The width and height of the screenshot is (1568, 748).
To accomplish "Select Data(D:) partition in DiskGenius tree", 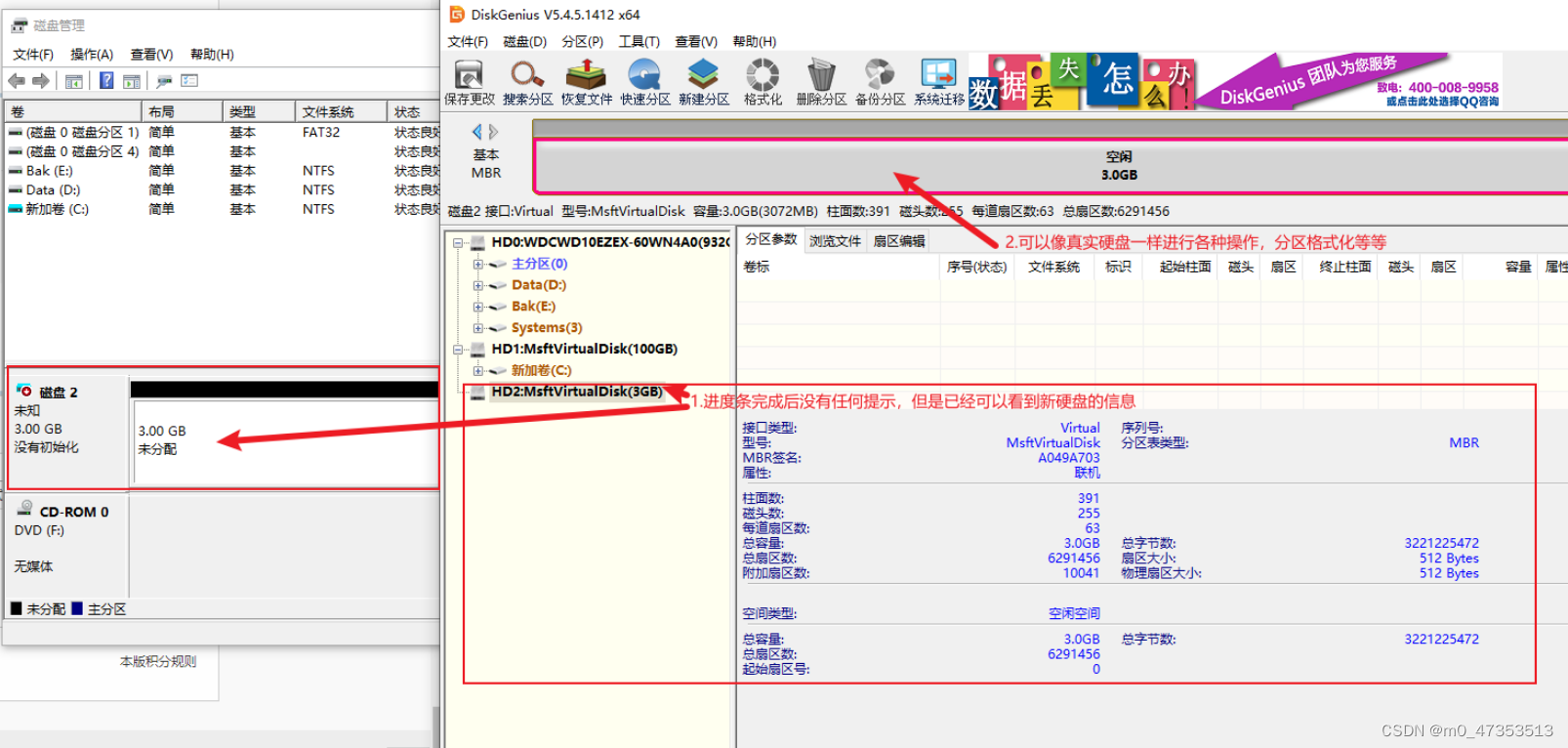I will click(539, 285).
